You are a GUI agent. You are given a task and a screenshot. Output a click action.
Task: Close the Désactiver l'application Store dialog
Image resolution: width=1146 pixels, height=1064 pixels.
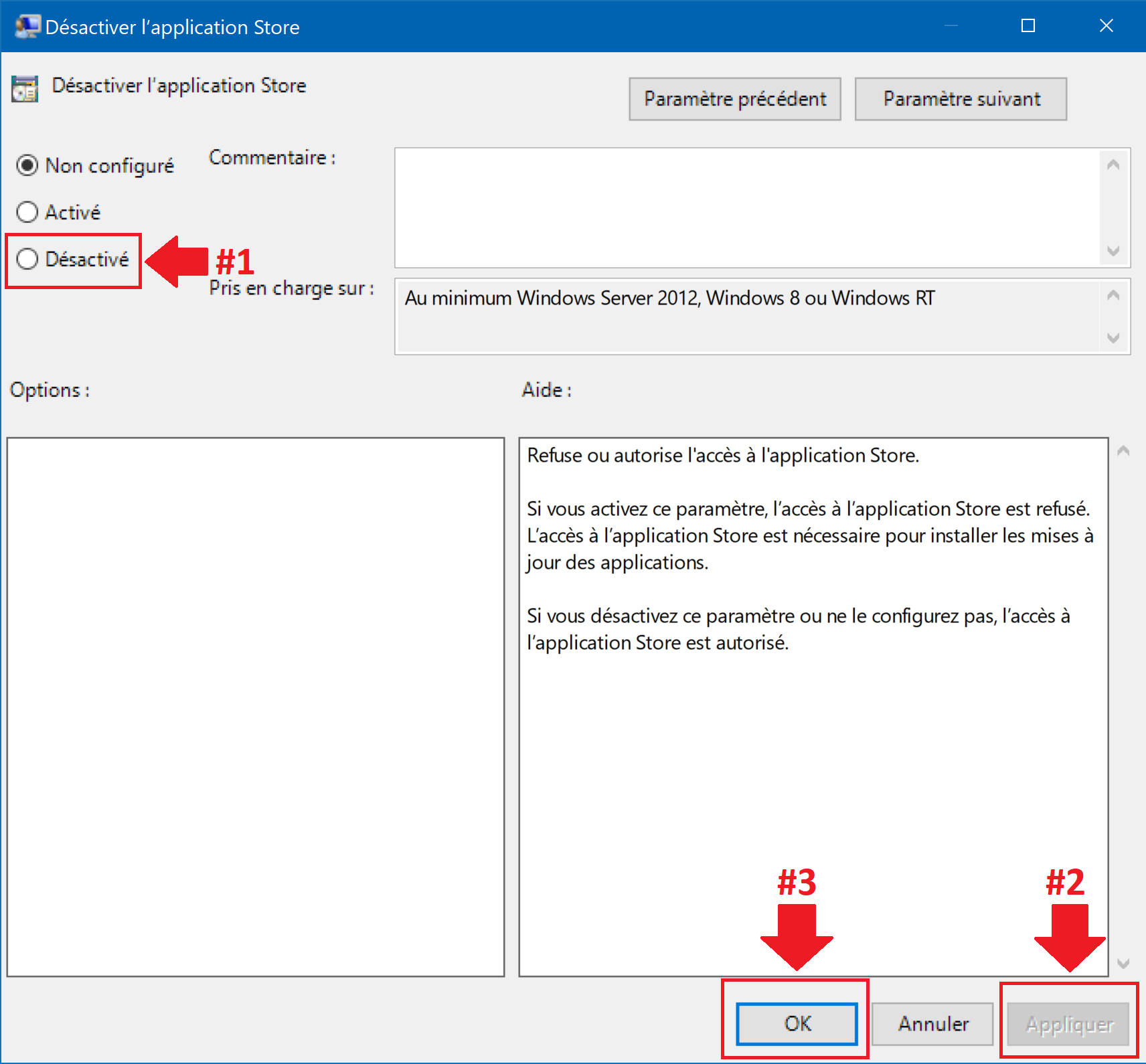click(1106, 26)
